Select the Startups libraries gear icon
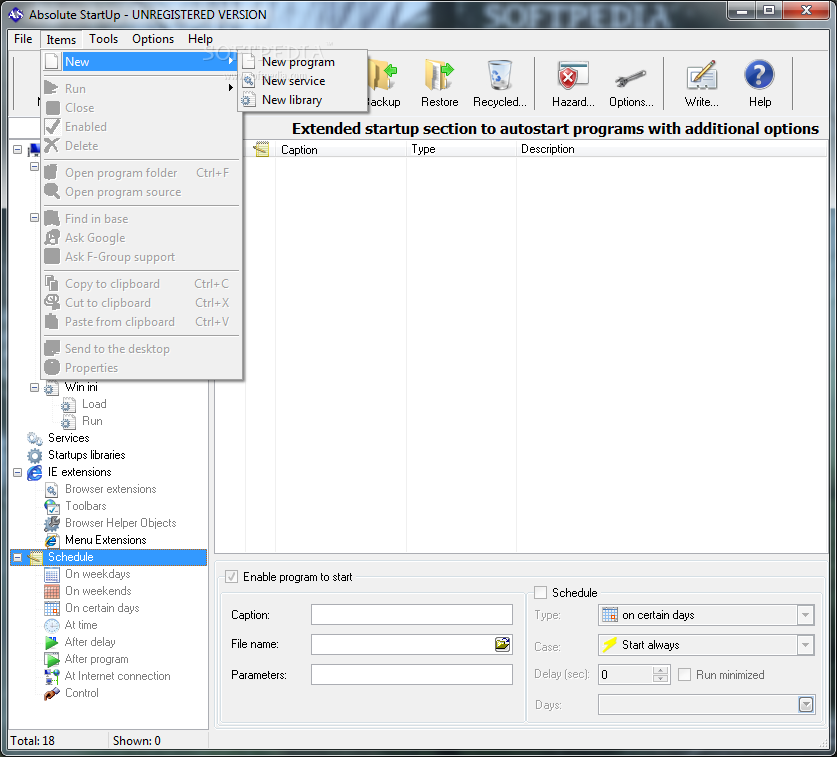The height and width of the screenshot is (757, 837). (35, 455)
